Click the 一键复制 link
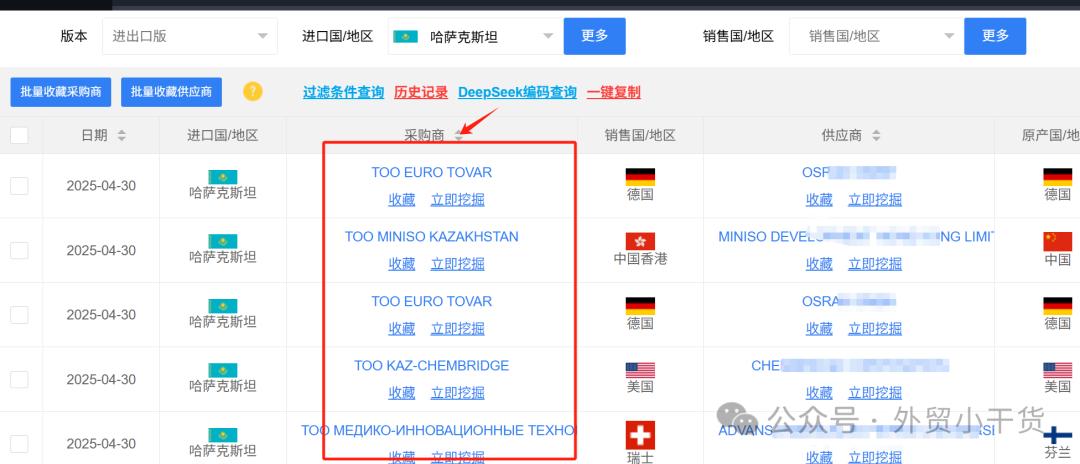 (x=614, y=92)
